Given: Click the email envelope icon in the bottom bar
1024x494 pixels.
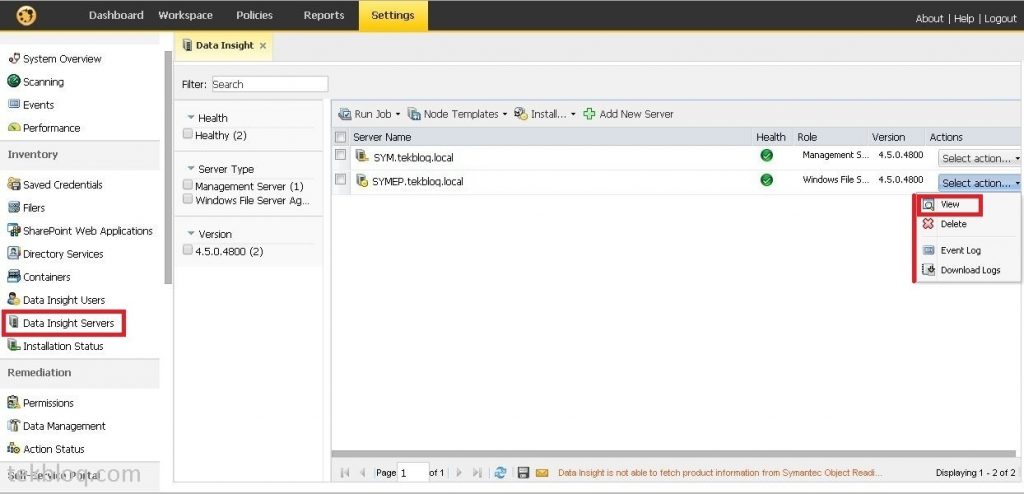Looking at the screenshot, I should (541, 472).
